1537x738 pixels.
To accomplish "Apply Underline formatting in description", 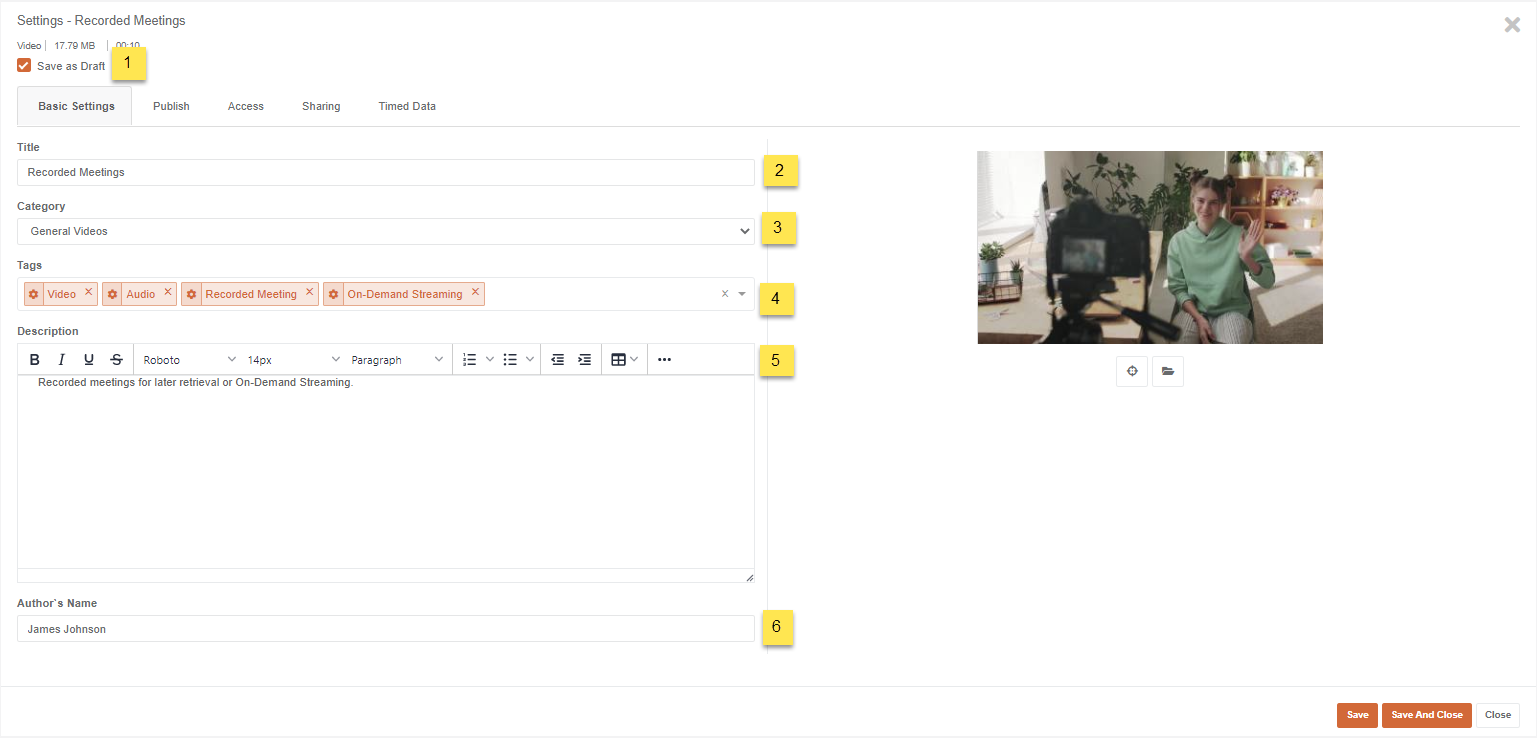I will point(89,360).
